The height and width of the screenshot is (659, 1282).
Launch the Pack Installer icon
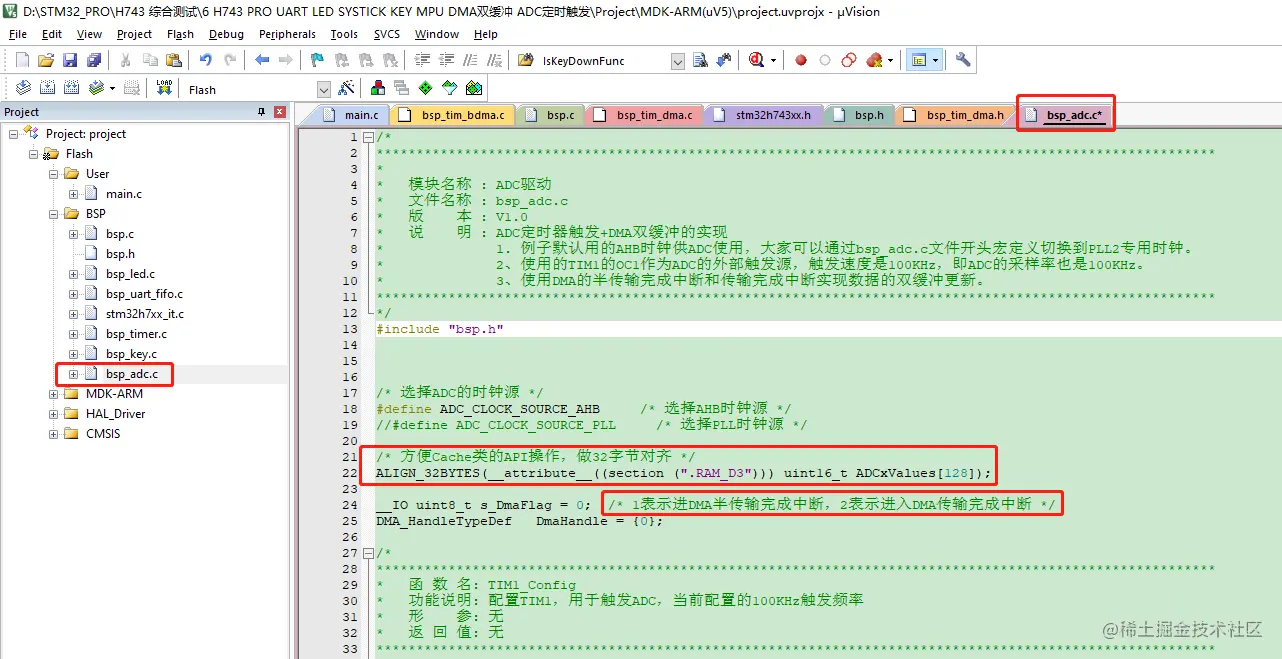[473, 88]
